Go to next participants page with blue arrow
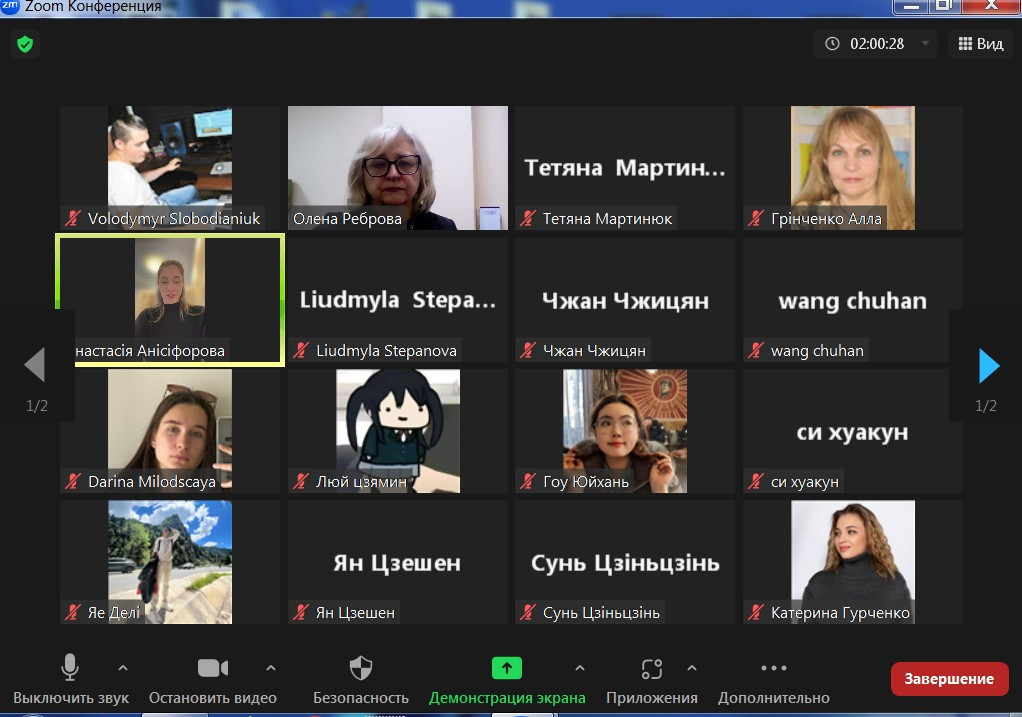This screenshot has width=1022, height=717. (989, 366)
